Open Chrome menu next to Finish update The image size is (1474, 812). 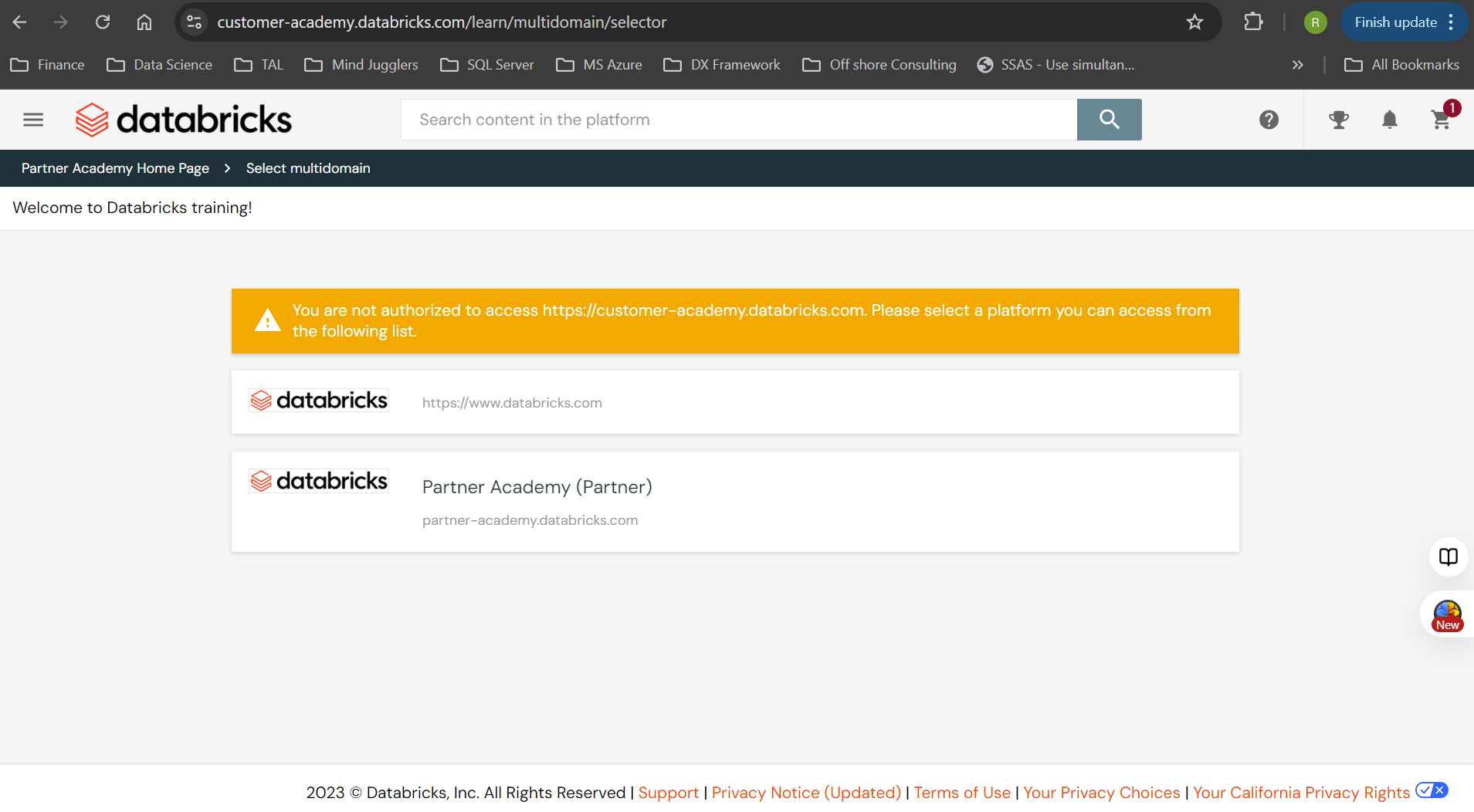[x=1452, y=22]
